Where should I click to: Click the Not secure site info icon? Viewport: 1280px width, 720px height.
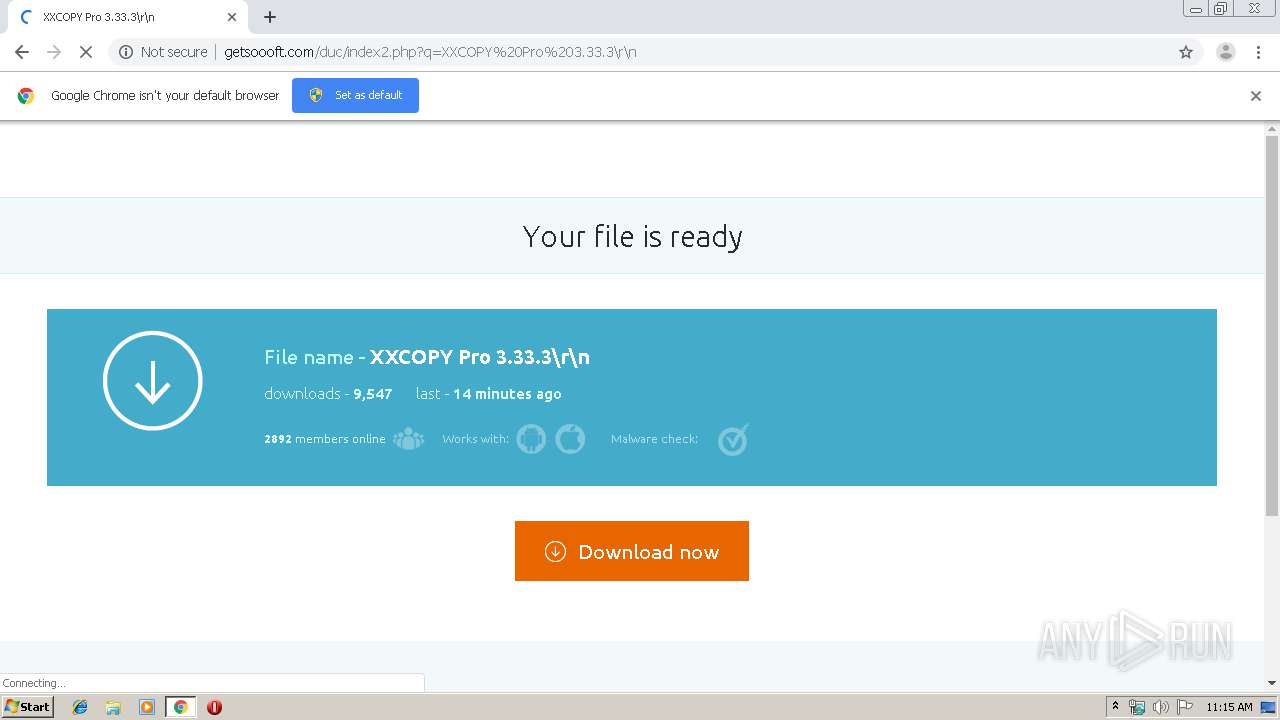(x=126, y=52)
